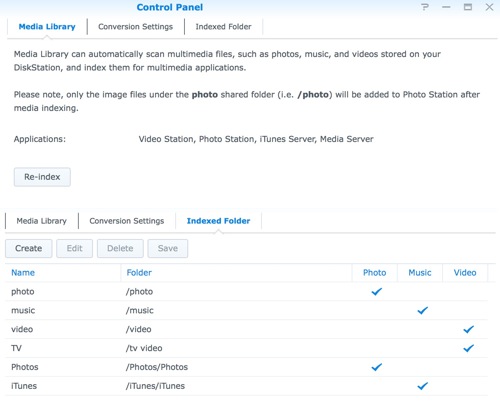
Task: Select the /tv video folder row
Action: click(x=246, y=348)
